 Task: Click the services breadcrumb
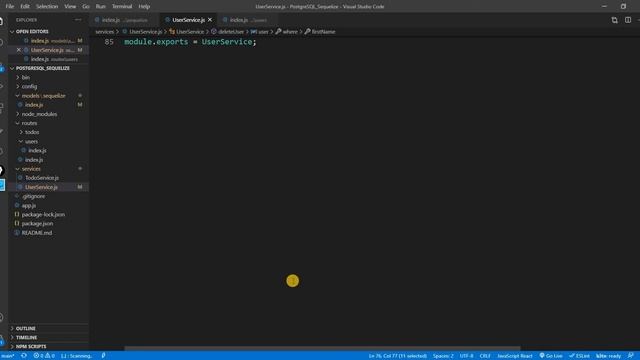104,31
